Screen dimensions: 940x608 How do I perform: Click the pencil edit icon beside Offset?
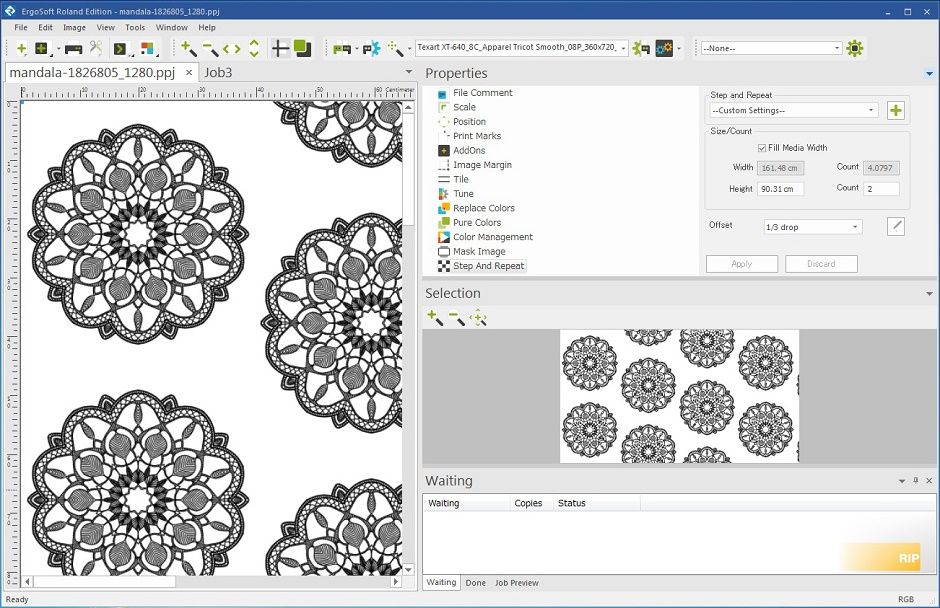click(x=896, y=227)
